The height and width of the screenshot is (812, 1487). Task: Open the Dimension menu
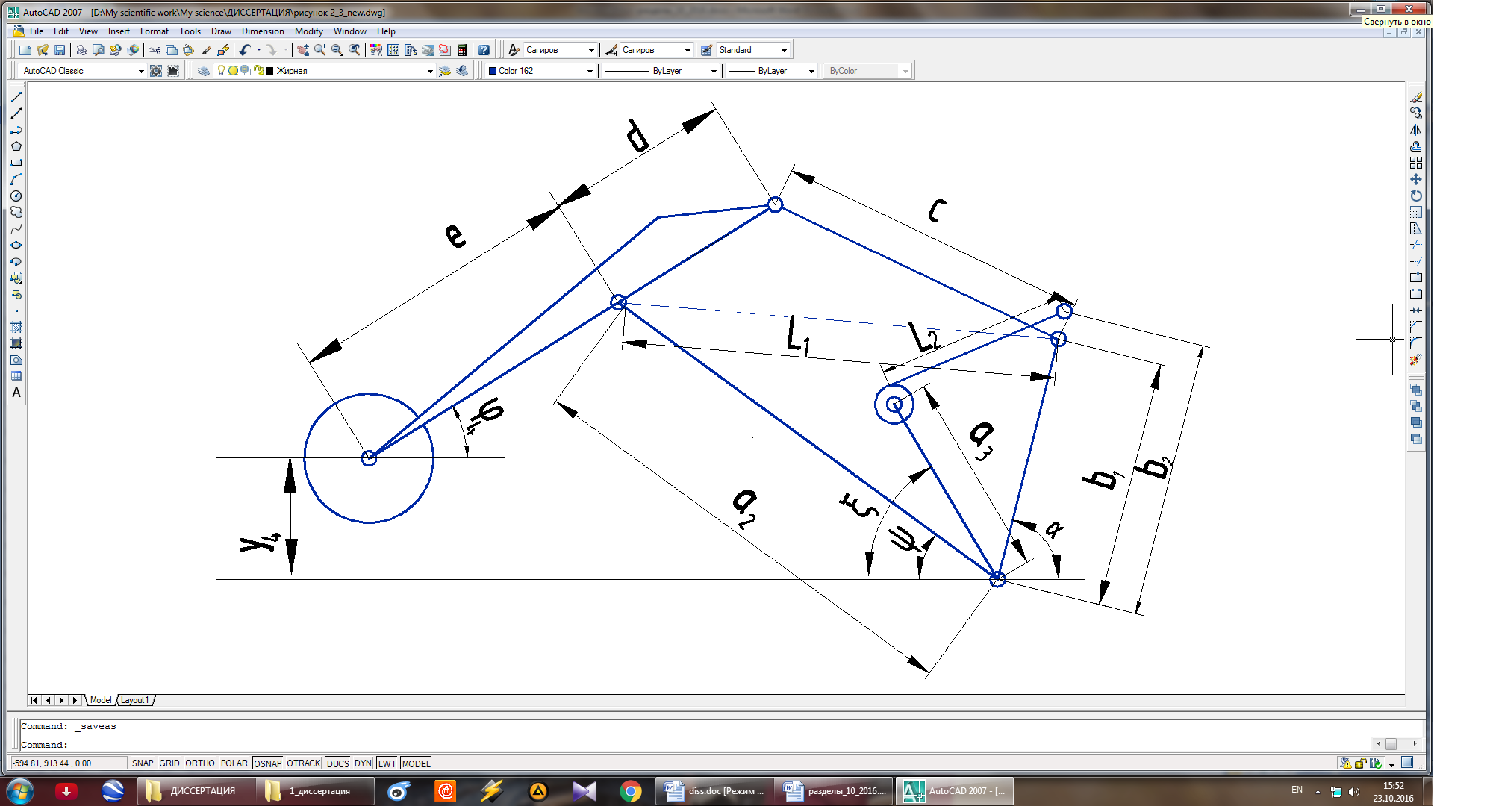tap(263, 31)
